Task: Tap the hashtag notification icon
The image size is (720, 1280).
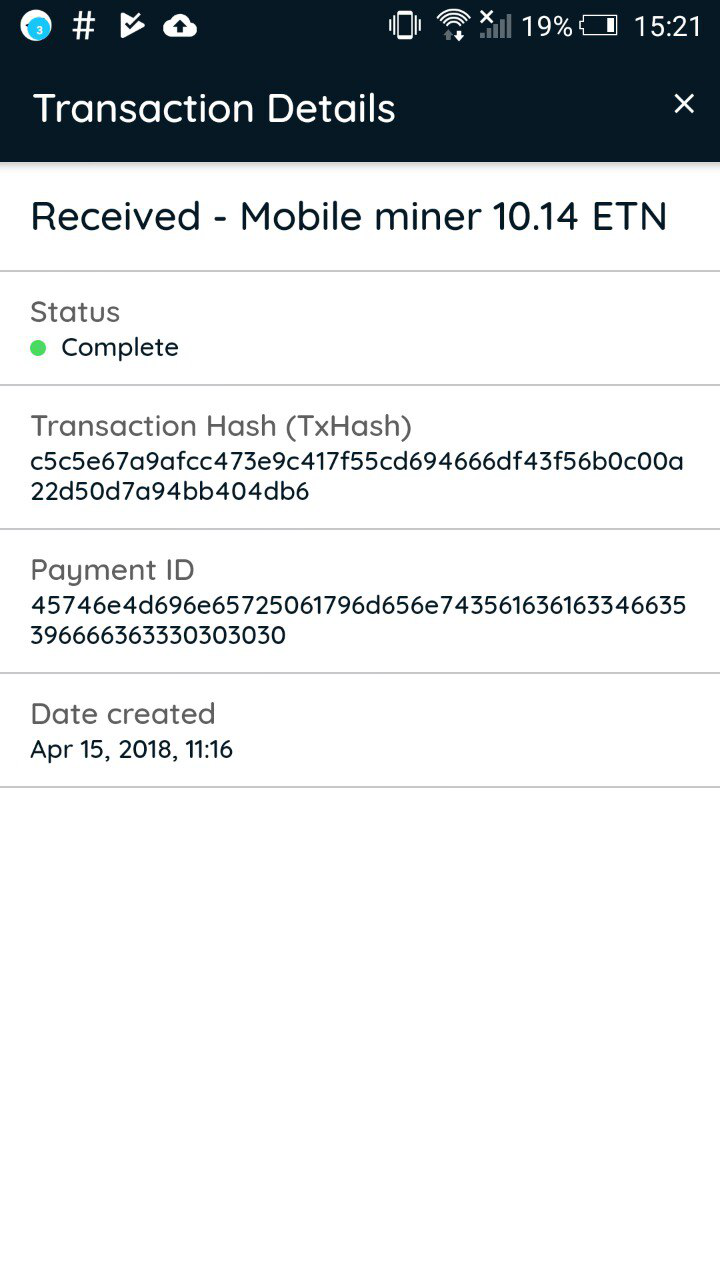Action: click(84, 27)
